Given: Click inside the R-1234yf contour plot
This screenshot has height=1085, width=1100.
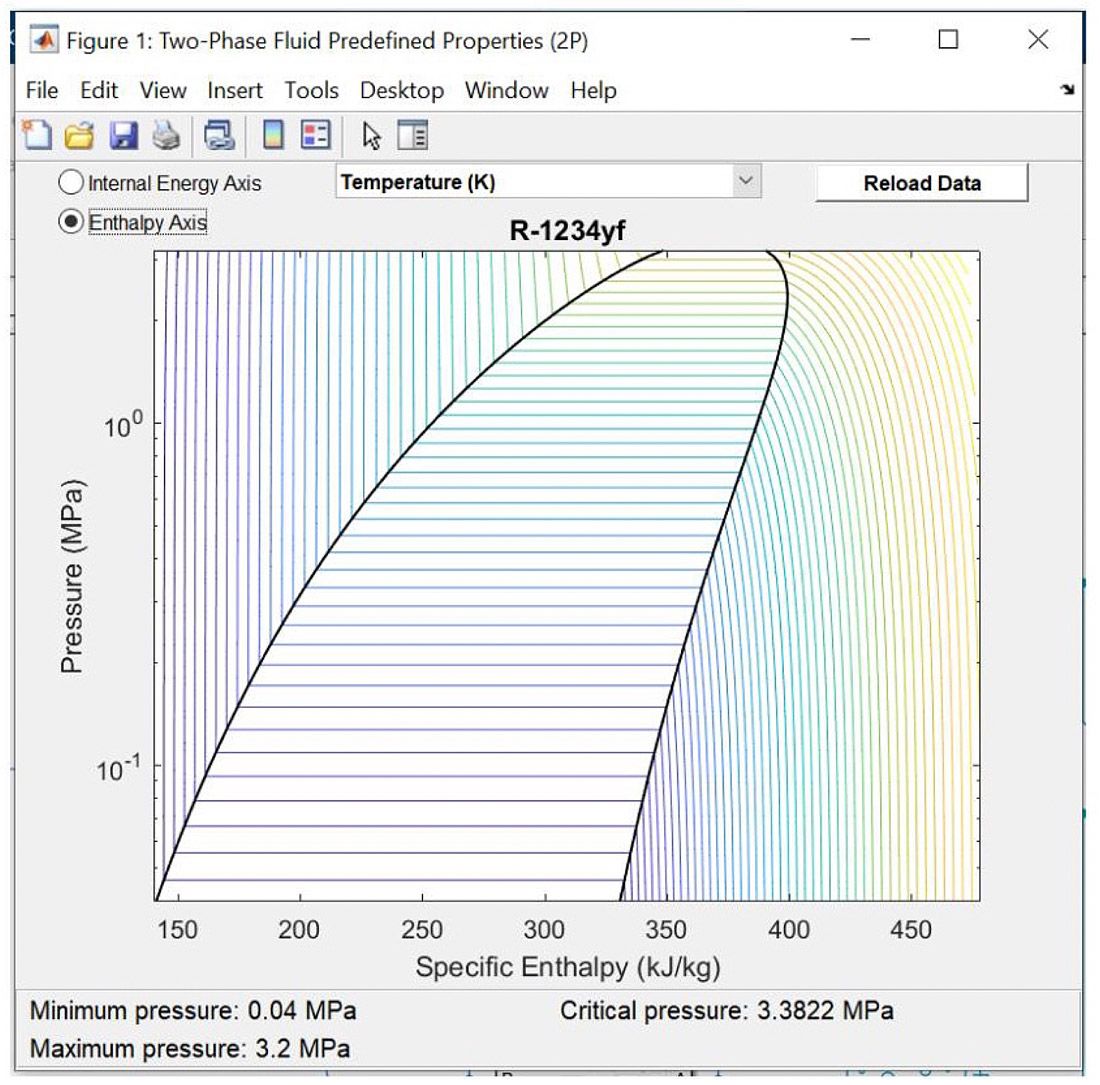Looking at the screenshot, I should pyautogui.click(x=570, y=570).
